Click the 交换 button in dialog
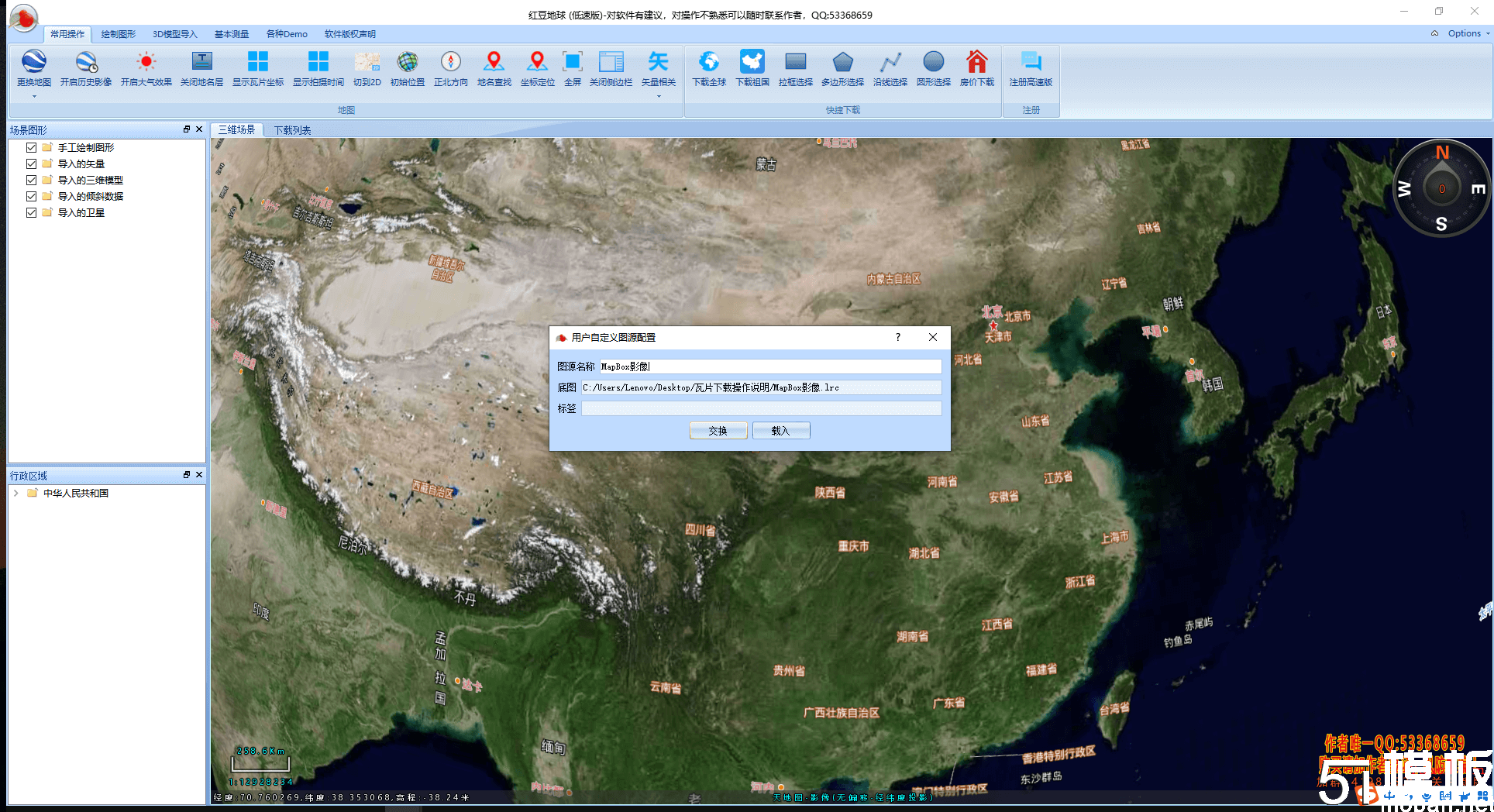The height and width of the screenshot is (812, 1494). [718, 431]
